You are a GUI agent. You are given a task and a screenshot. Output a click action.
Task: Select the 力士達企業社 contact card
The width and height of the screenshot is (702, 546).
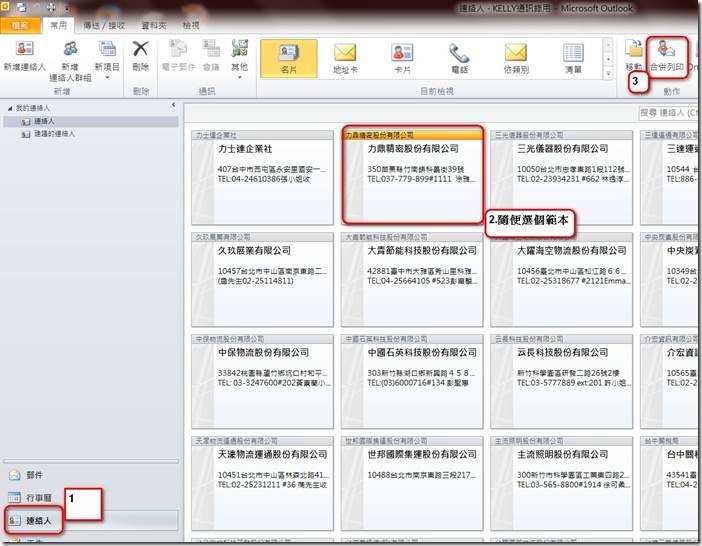coord(262,178)
